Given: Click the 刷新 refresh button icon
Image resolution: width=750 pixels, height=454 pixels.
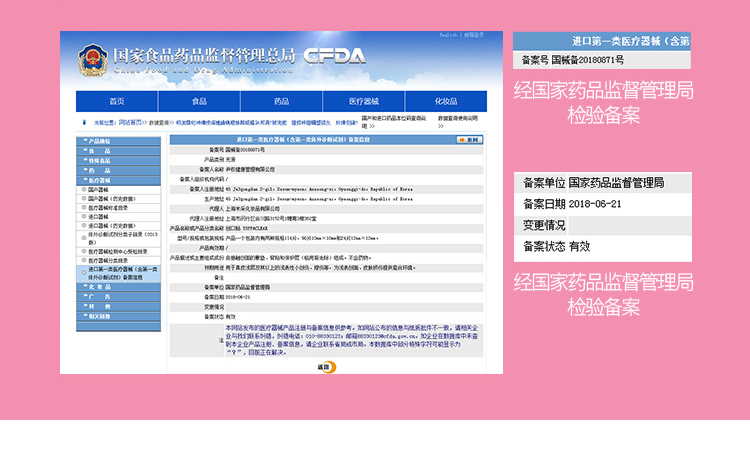Looking at the screenshot, I should pos(467,140).
